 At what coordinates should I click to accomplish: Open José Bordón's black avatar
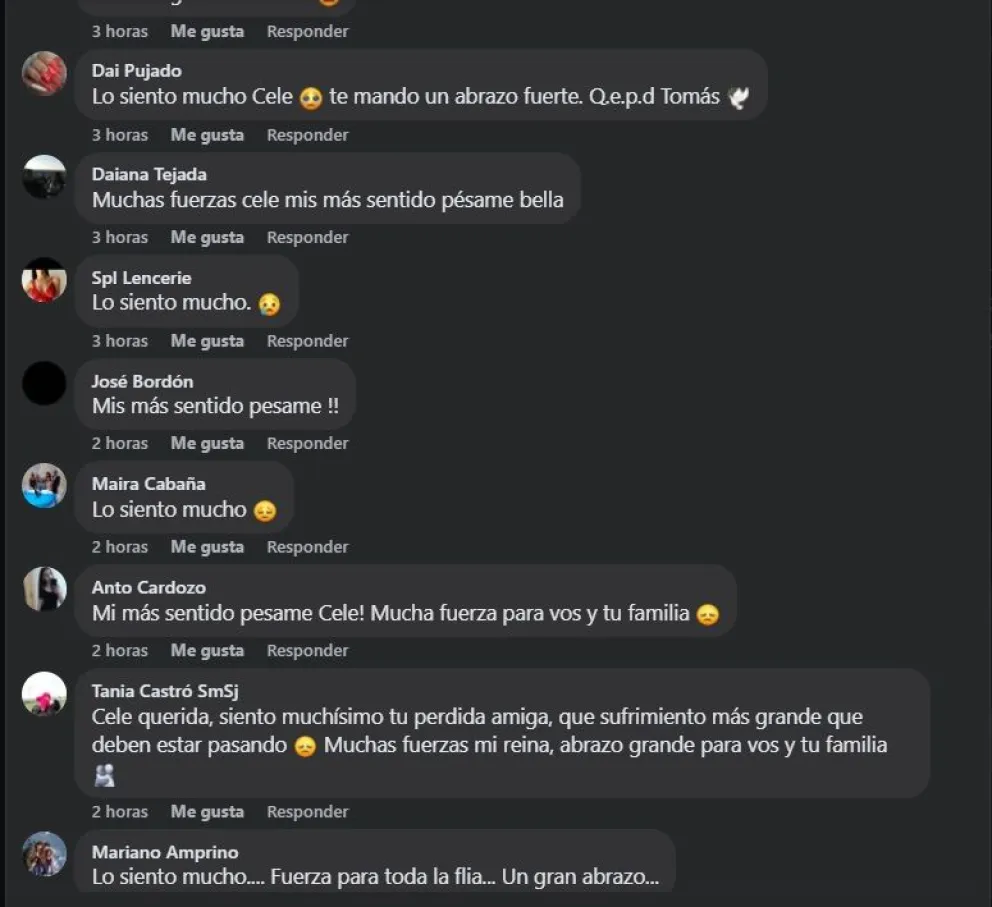coord(44,383)
